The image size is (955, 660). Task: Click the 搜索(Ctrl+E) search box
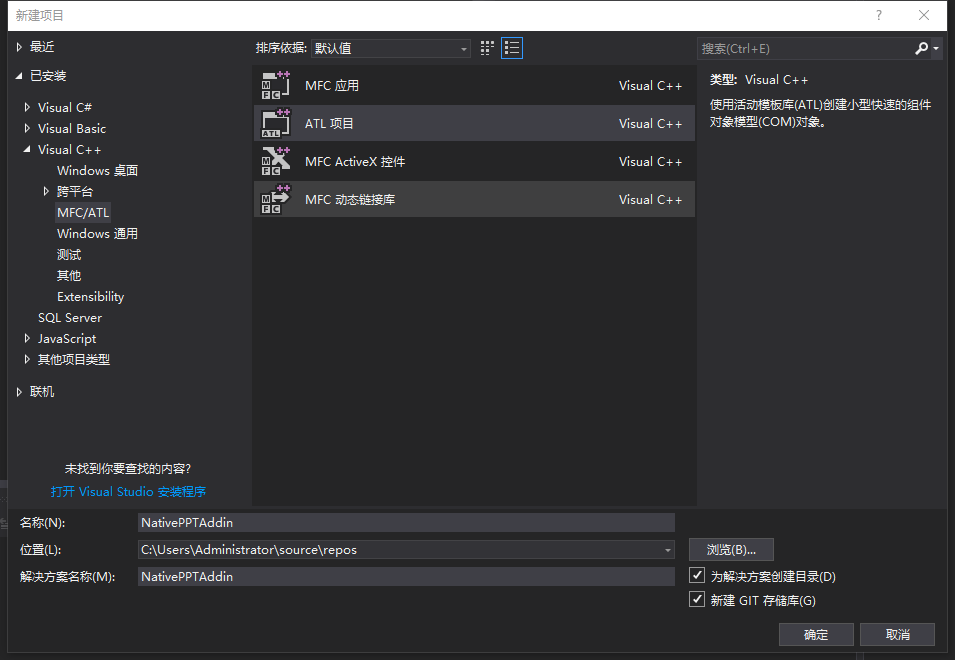click(x=806, y=48)
